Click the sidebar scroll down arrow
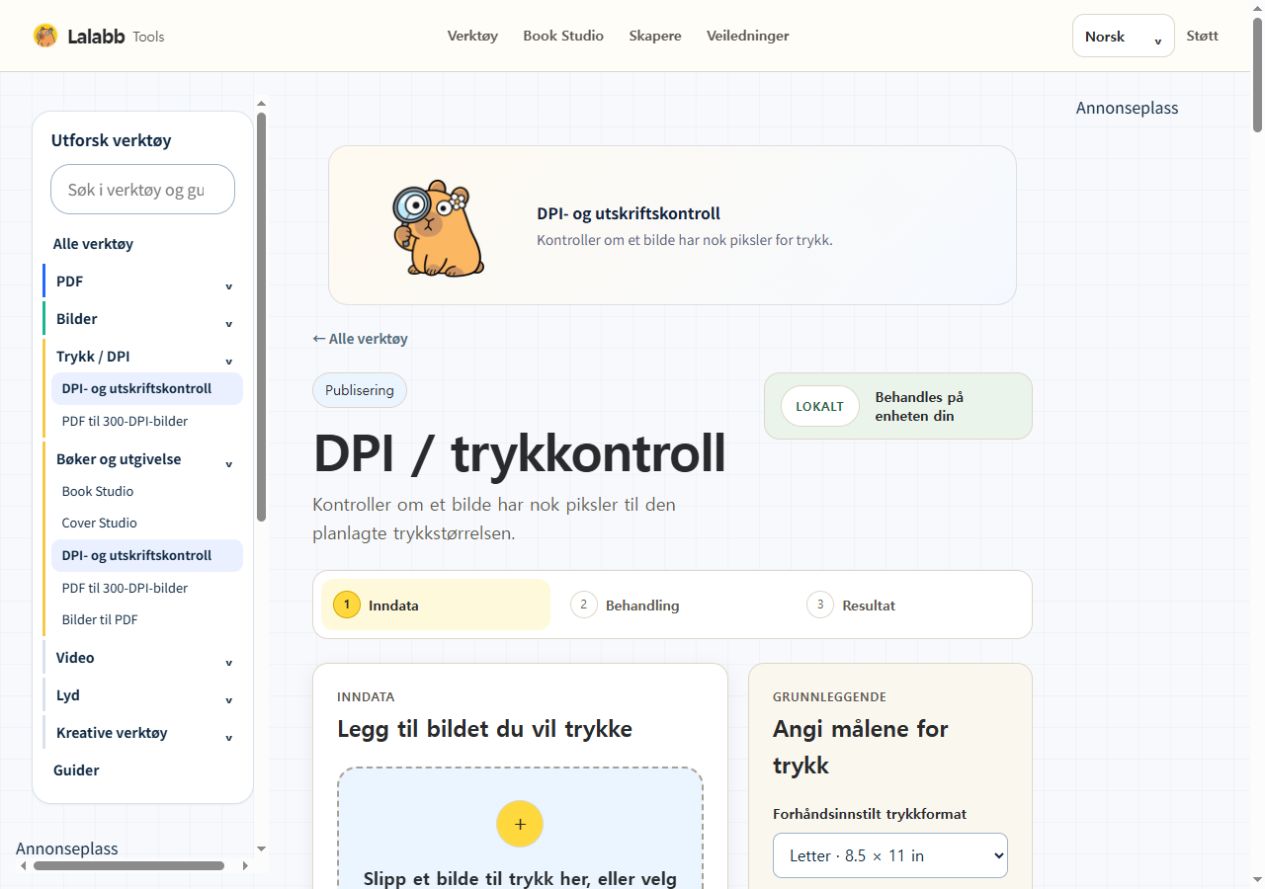1265x889 pixels. 261,849
